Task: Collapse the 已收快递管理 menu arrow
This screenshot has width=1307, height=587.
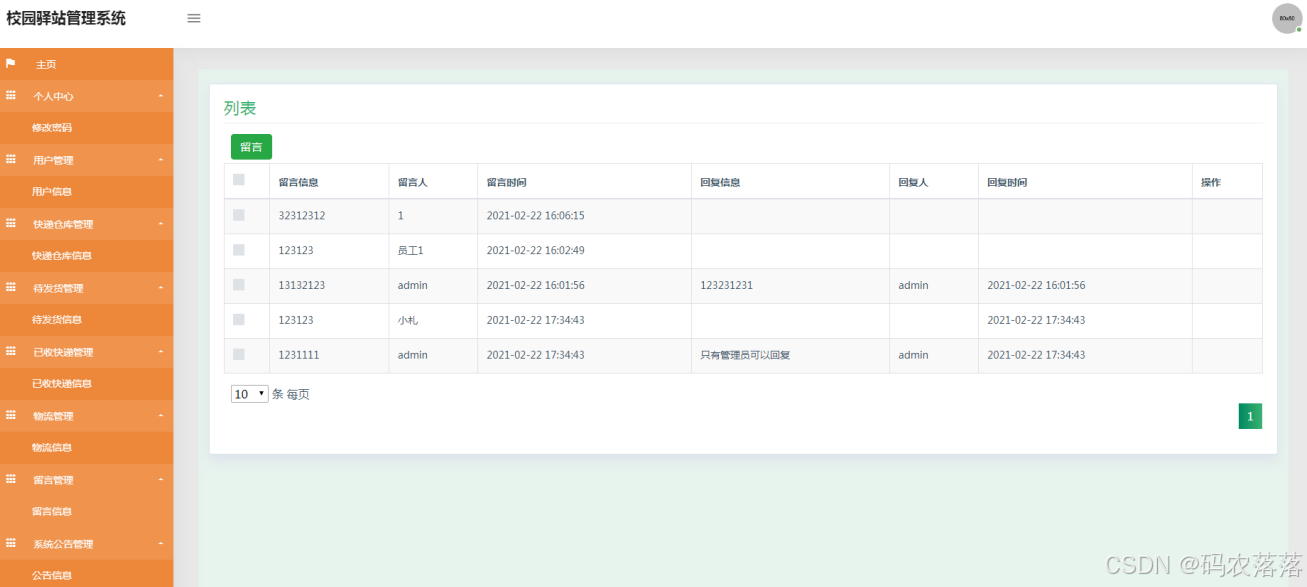Action: [161, 352]
